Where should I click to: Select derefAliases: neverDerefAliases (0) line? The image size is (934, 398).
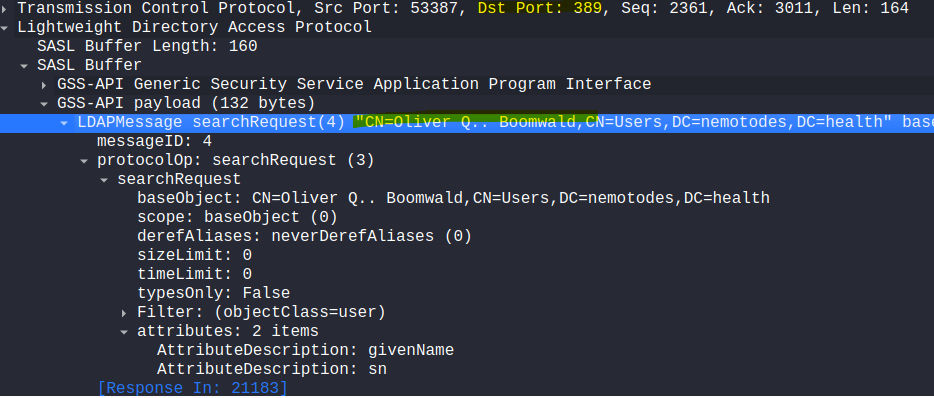click(304, 237)
